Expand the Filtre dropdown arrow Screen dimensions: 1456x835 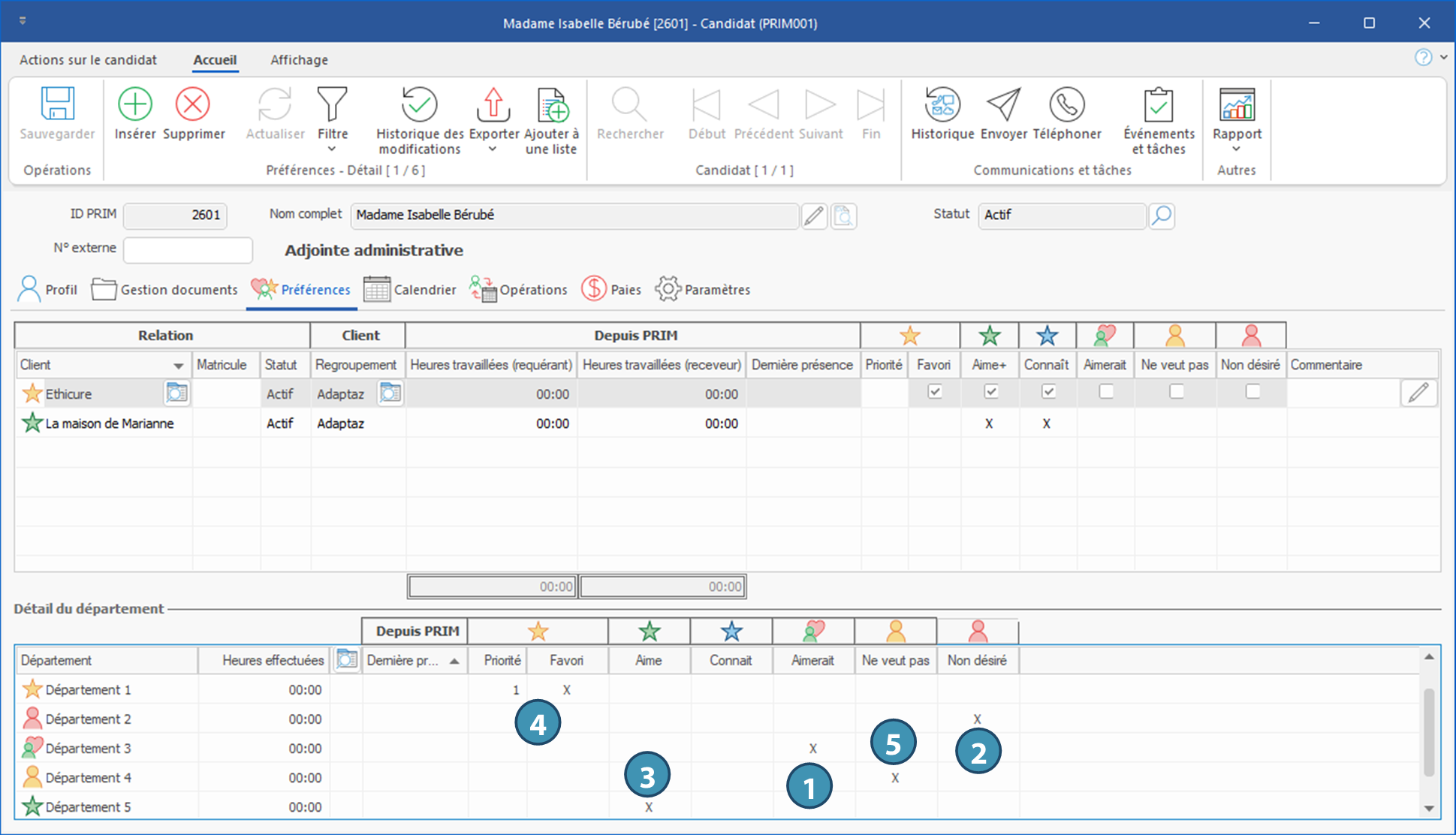(332, 149)
